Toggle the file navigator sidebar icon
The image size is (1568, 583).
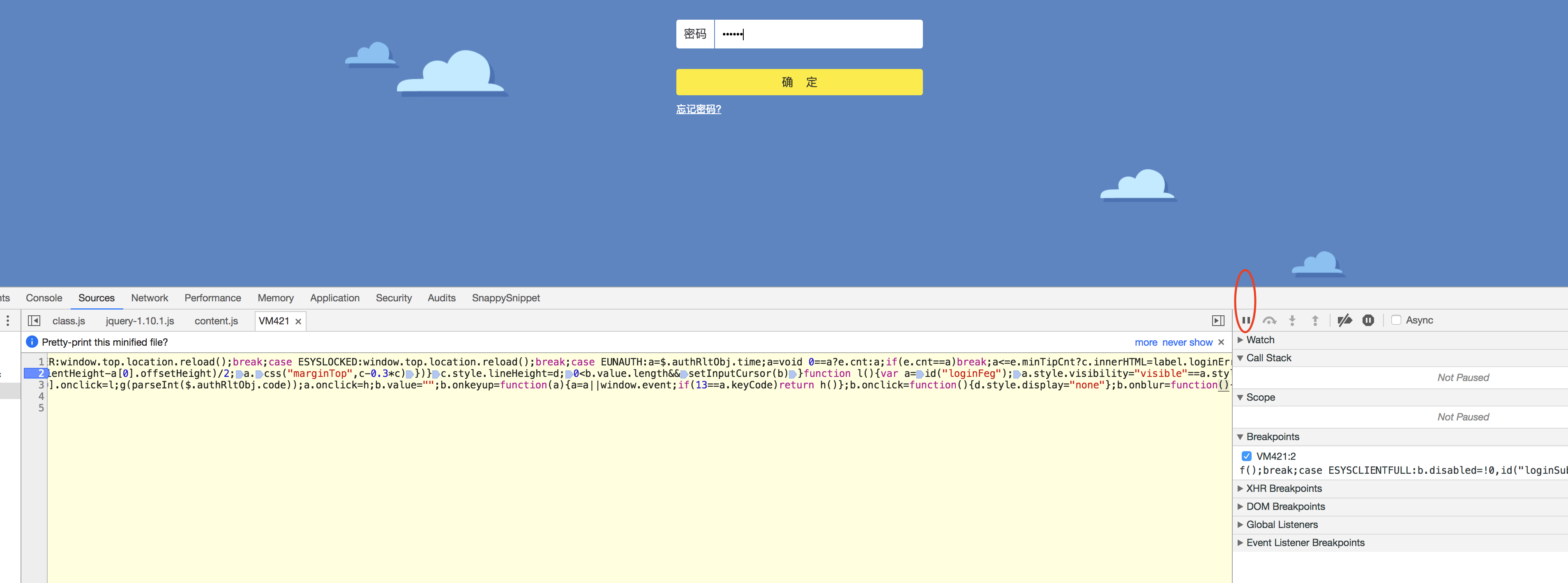34,320
